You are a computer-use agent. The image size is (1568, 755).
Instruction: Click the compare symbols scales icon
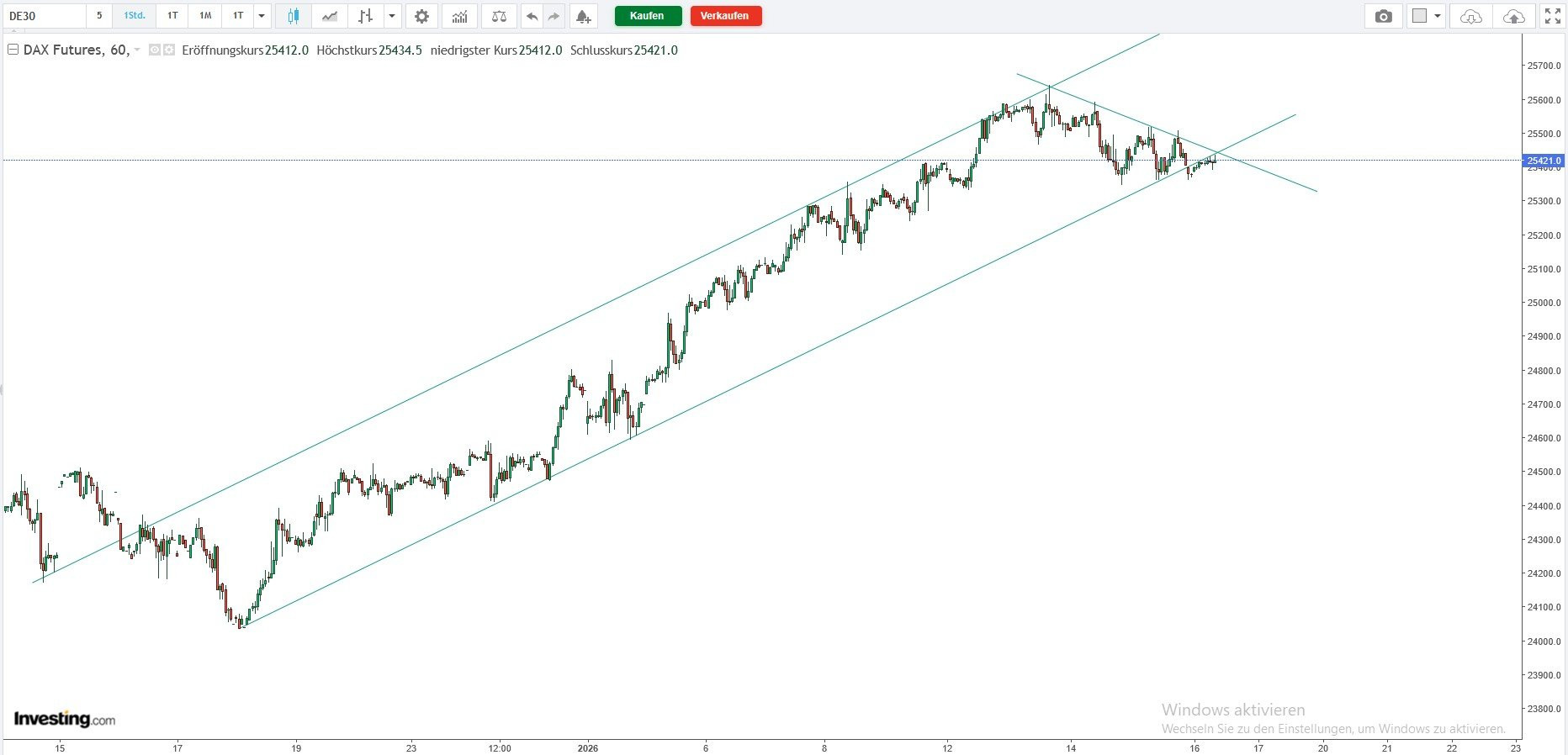(x=499, y=16)
